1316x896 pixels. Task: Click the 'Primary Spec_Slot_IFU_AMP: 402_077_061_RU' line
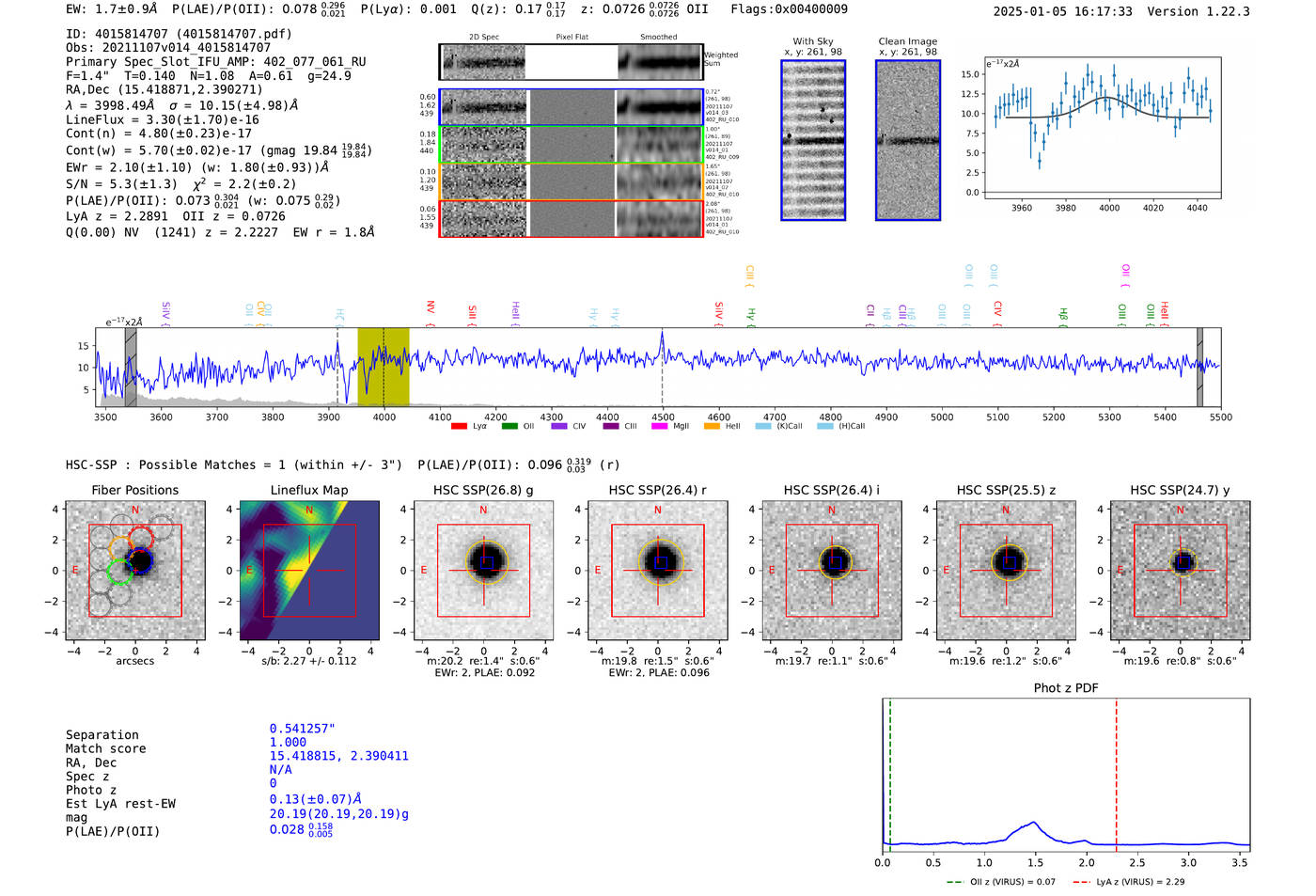216,62
